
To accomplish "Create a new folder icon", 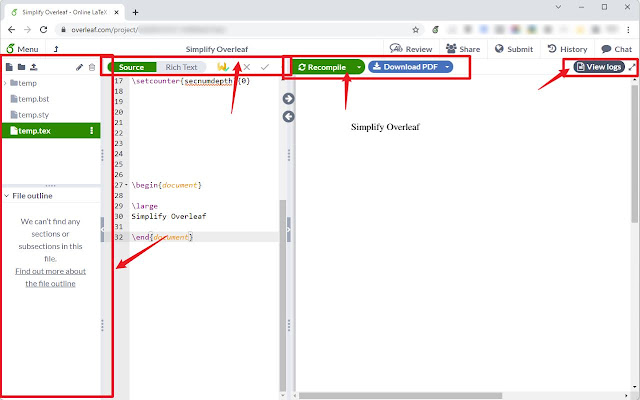I will point(21,67).
